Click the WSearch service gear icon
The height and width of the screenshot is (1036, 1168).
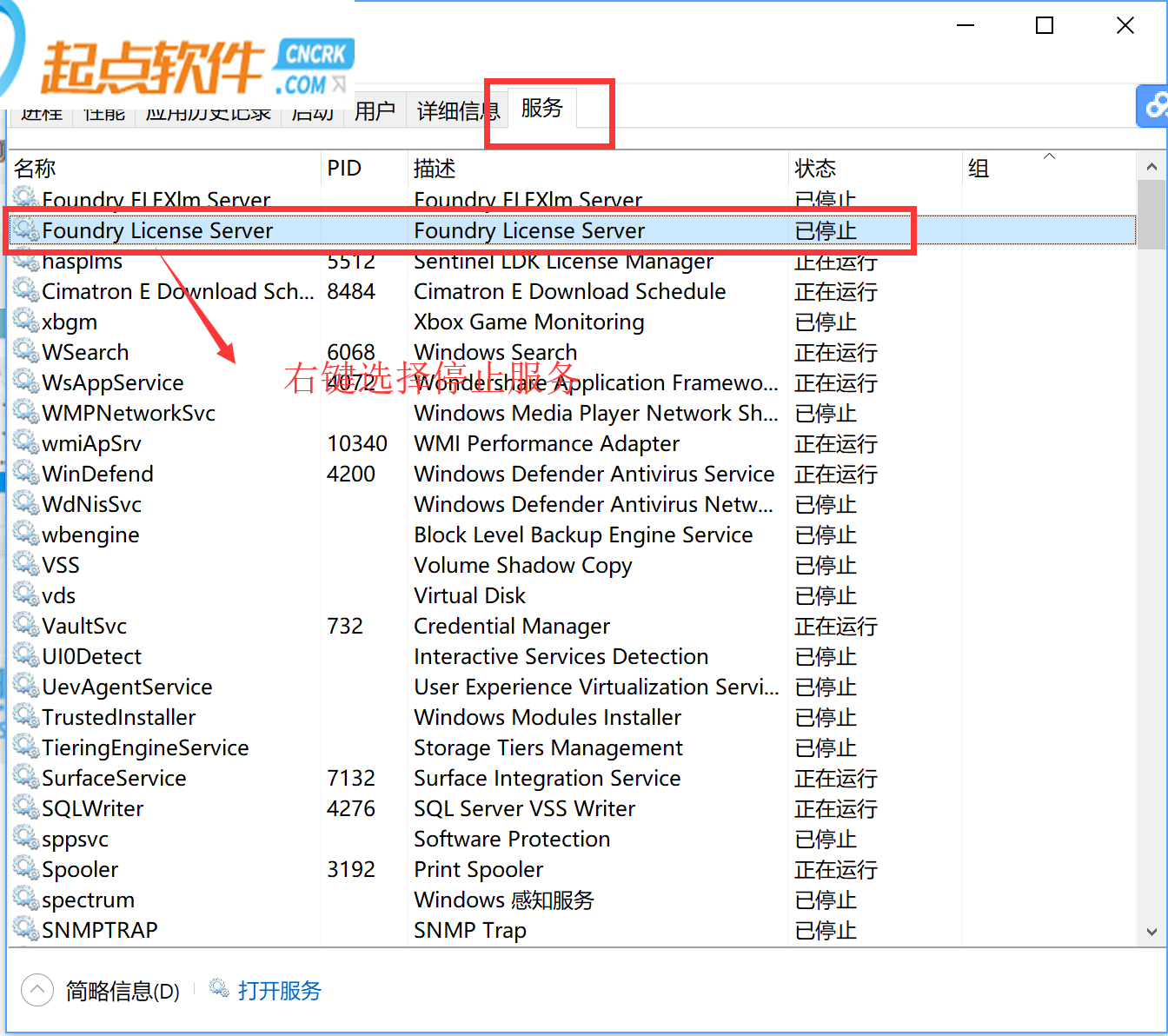click(x=25, y=351)
